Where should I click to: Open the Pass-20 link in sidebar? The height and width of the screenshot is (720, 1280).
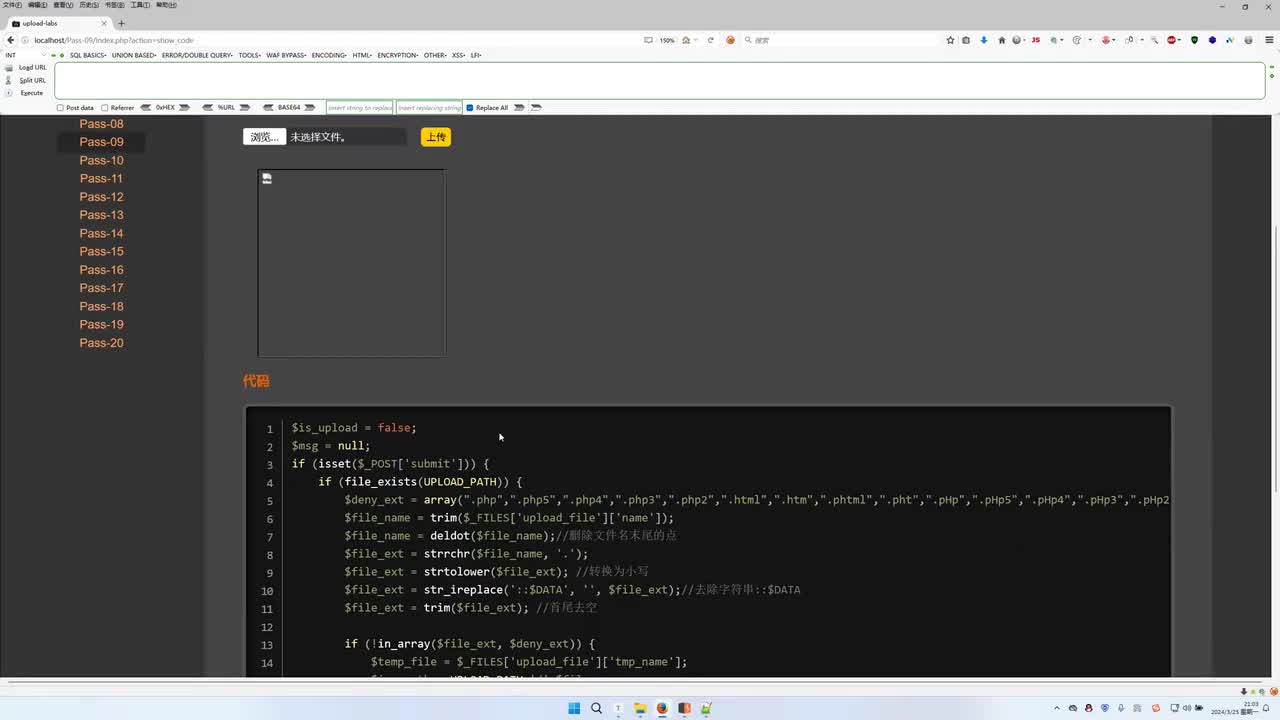[x=102, y=343]
